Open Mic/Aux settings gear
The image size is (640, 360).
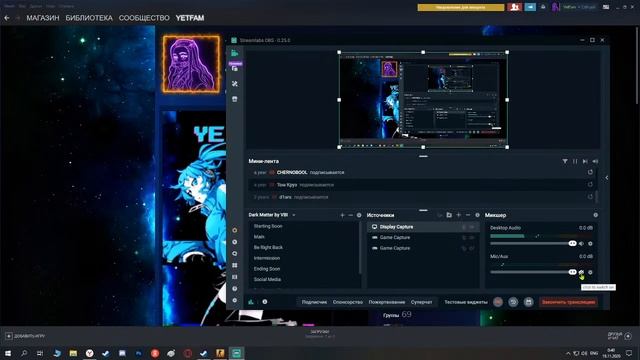[x=590, y=272]
